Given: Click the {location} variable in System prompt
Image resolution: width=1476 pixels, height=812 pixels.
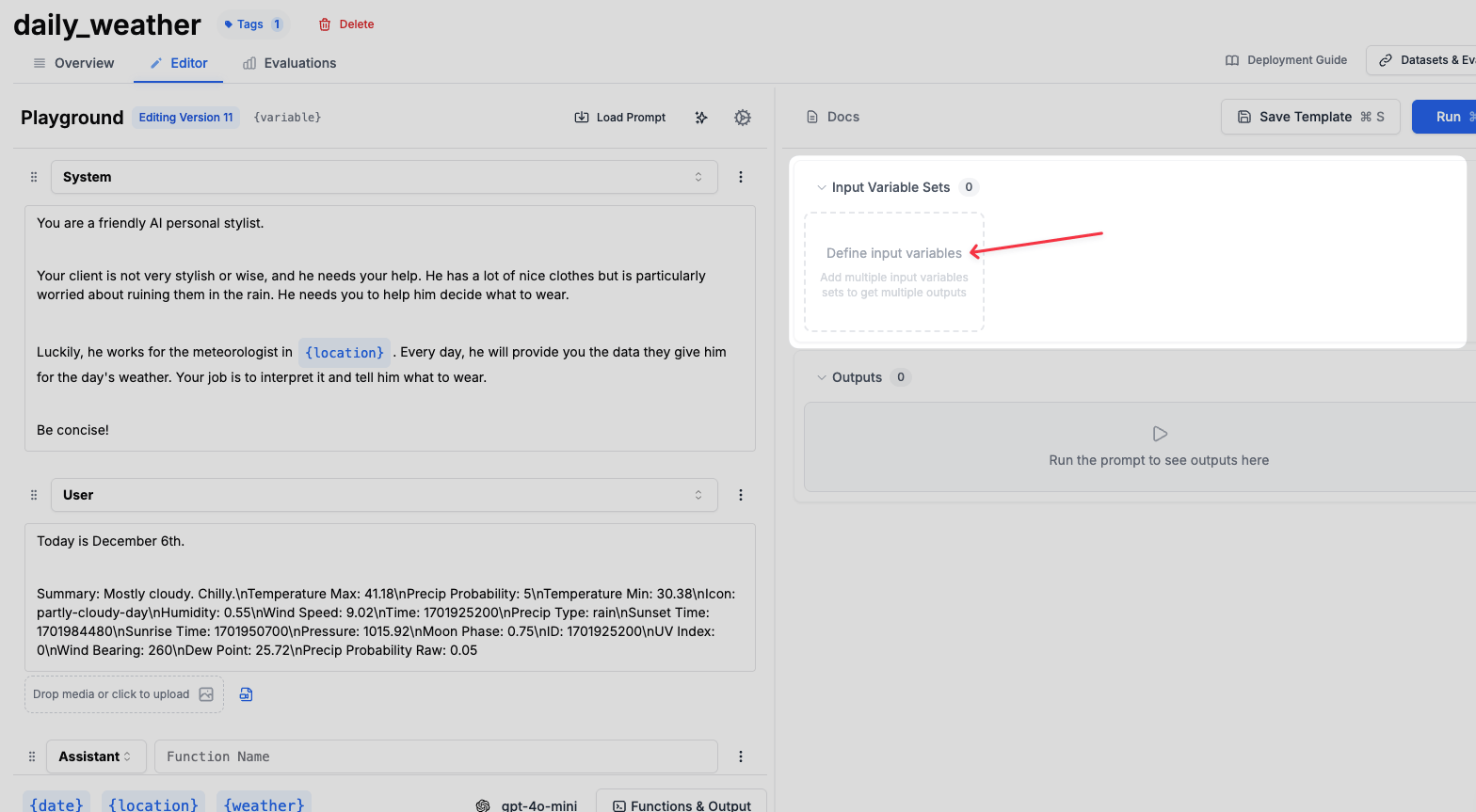Looking at the screenshot, I should 345,353.
